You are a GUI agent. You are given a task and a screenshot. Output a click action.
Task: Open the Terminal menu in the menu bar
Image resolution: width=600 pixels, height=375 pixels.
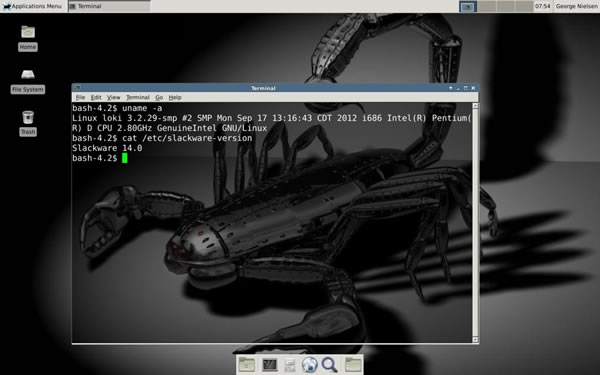pyautogui.click(x=138, y=98)
